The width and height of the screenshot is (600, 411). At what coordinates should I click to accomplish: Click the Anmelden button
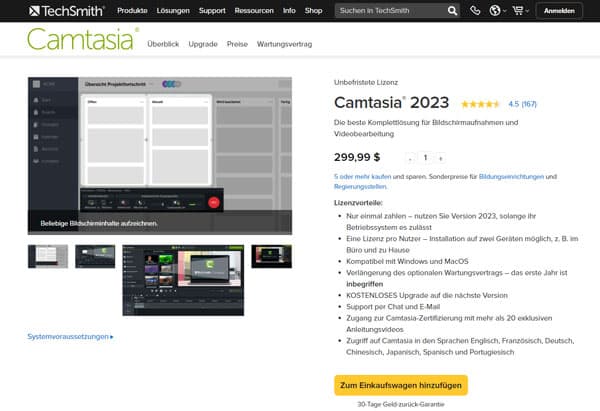[559, 11]
